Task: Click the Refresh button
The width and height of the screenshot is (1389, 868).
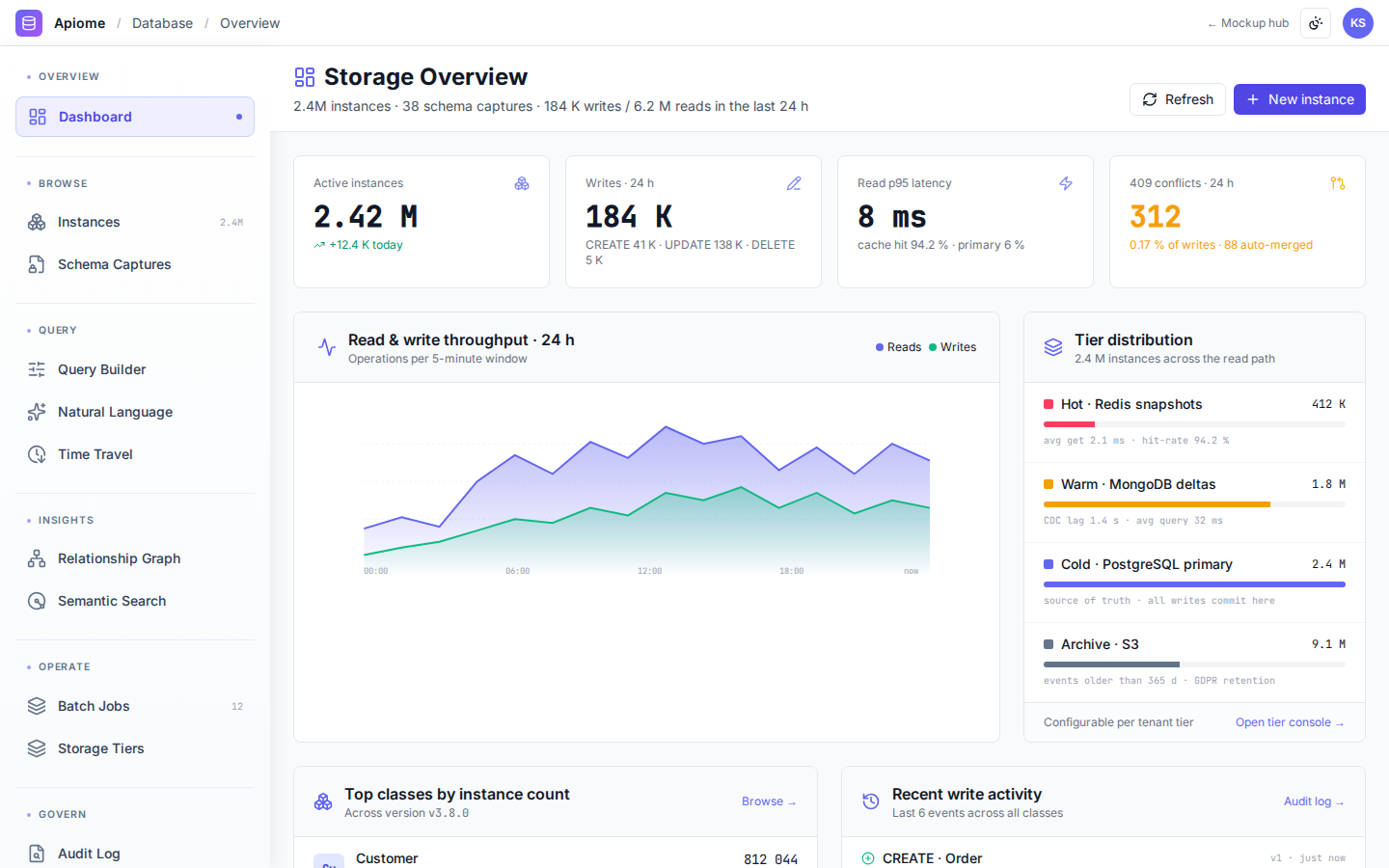Action: tap(1178, 99)
